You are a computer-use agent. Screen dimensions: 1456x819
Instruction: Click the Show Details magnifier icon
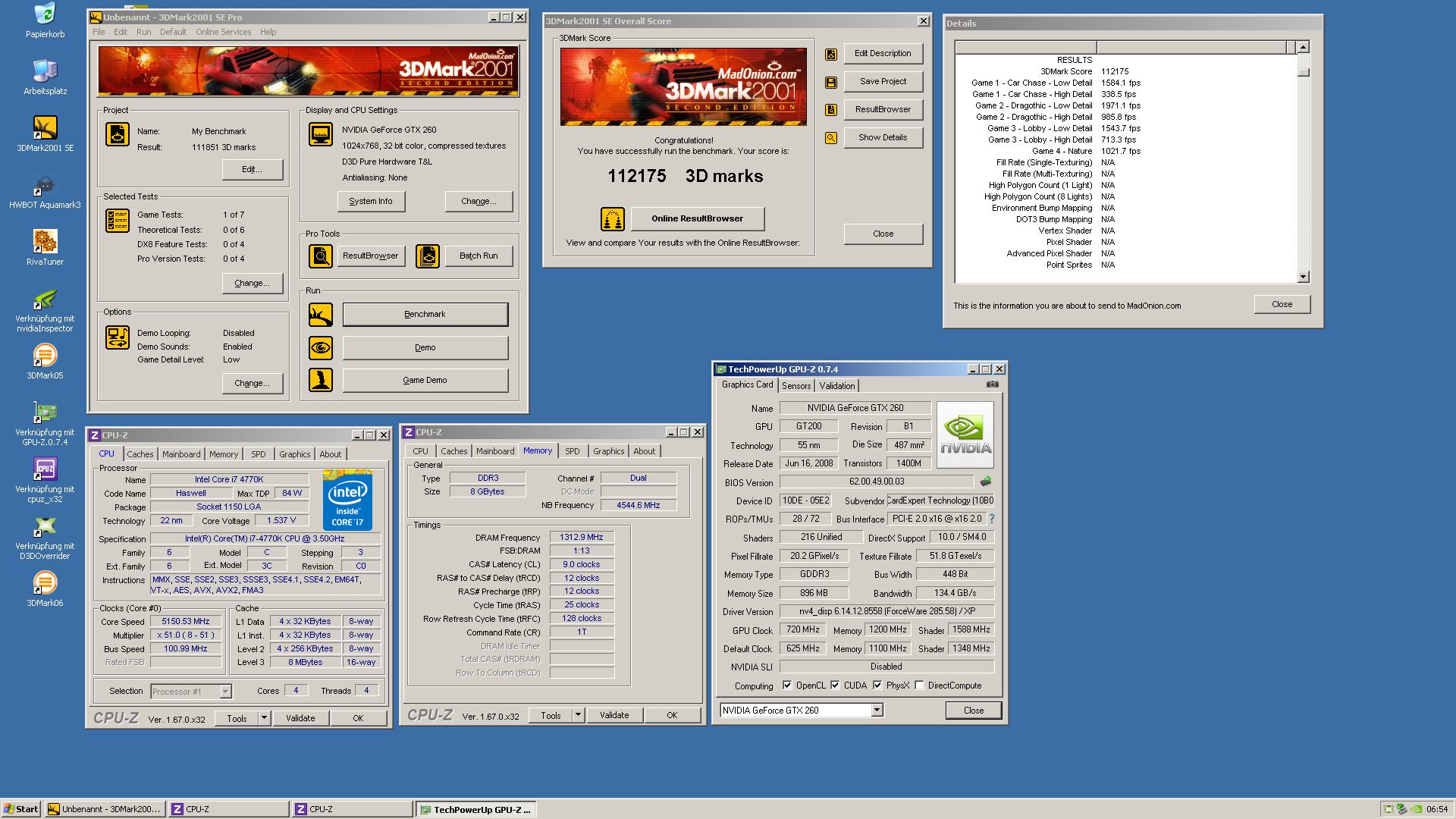pyautogui.click(x=831, y=138)
